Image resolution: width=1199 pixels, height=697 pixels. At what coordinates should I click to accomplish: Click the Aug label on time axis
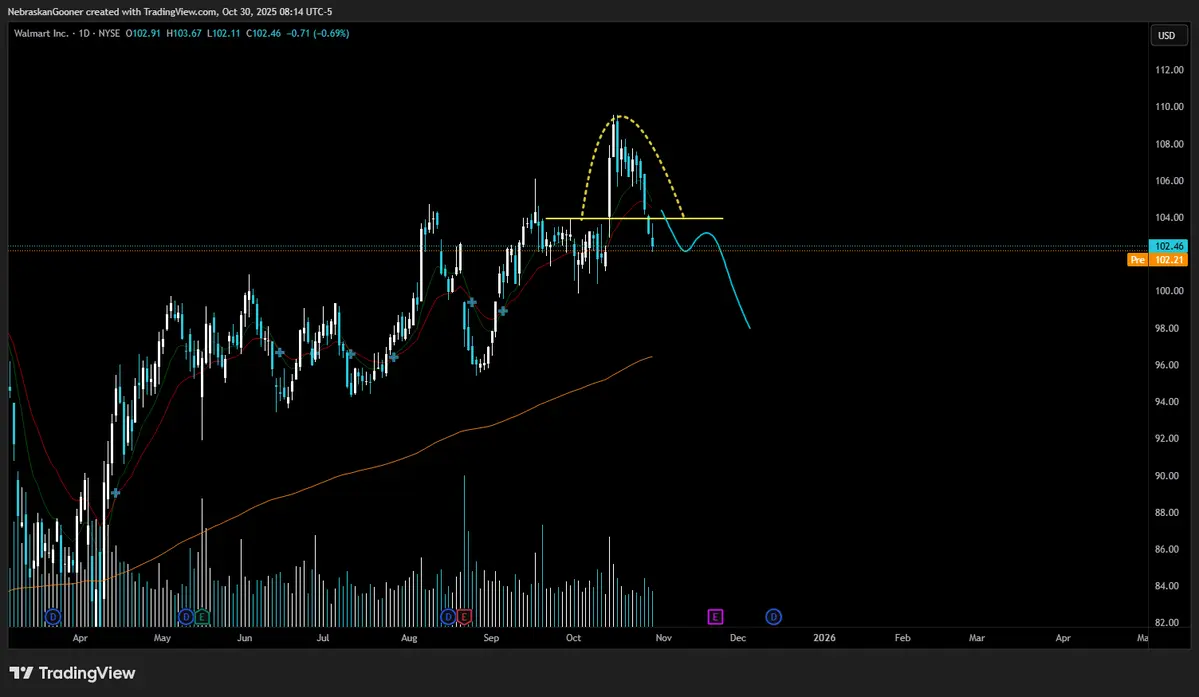(x=409, y=637)
